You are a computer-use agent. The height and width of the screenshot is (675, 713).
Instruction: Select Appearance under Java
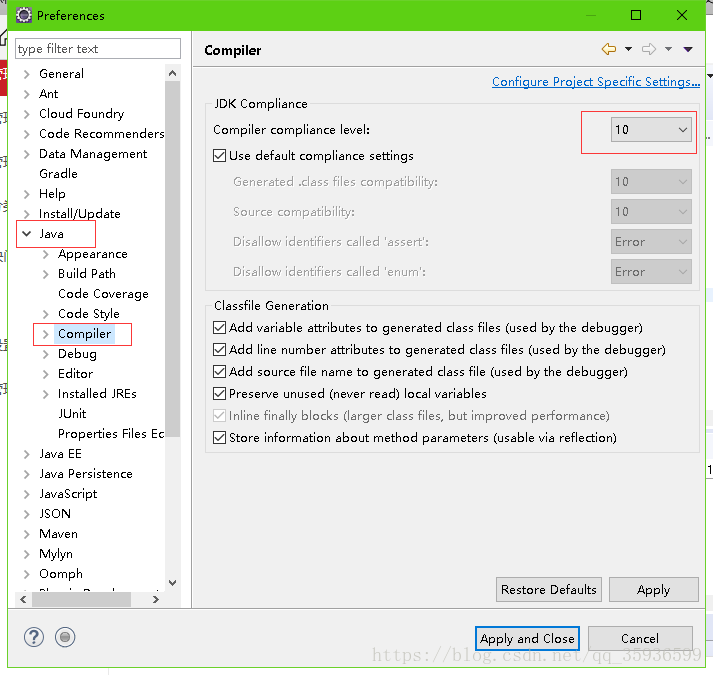tap(93, 254)
